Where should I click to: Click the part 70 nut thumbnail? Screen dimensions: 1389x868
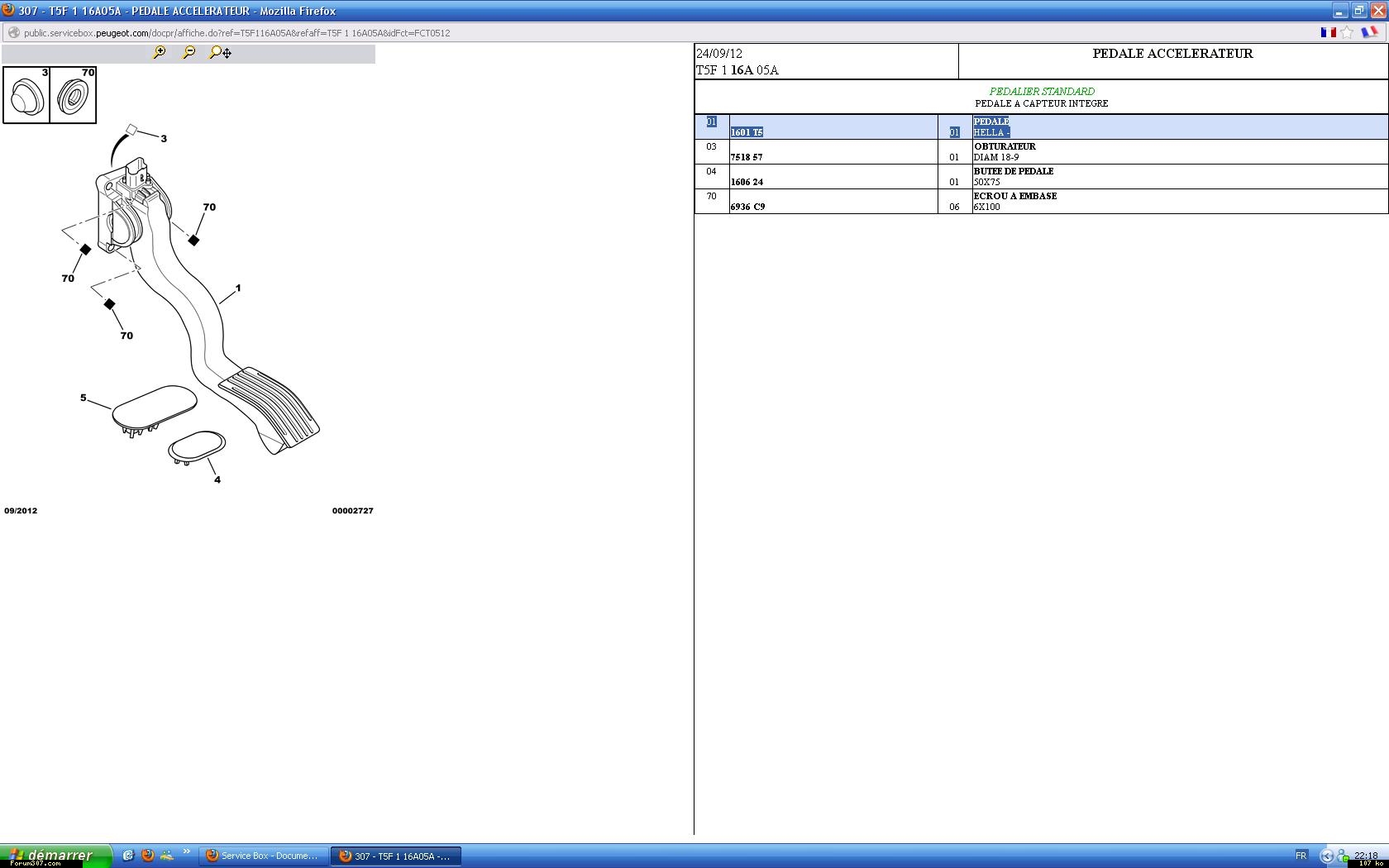point(73,96)
